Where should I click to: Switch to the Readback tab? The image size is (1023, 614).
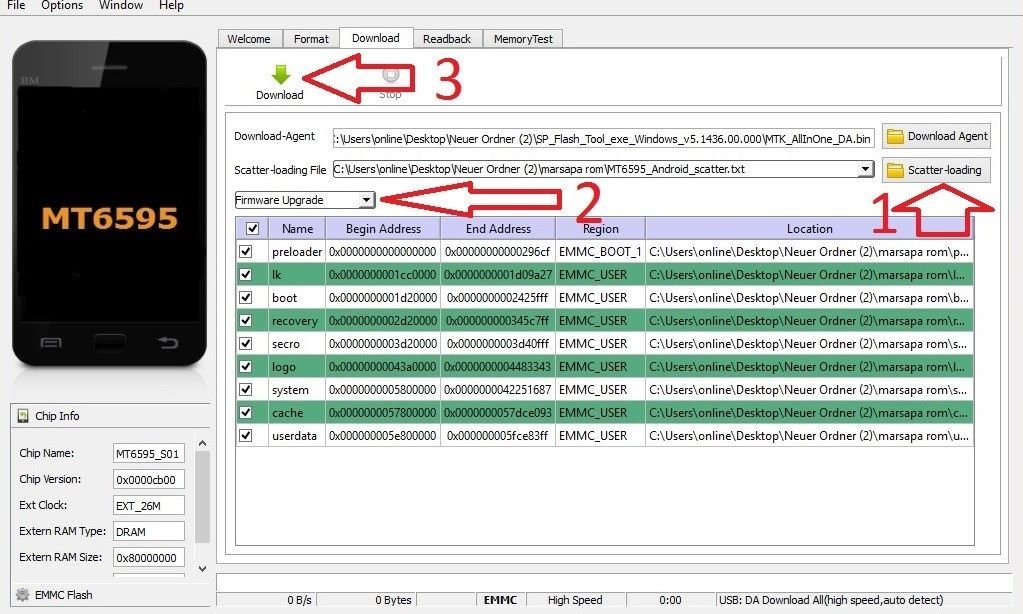point(447,39)
